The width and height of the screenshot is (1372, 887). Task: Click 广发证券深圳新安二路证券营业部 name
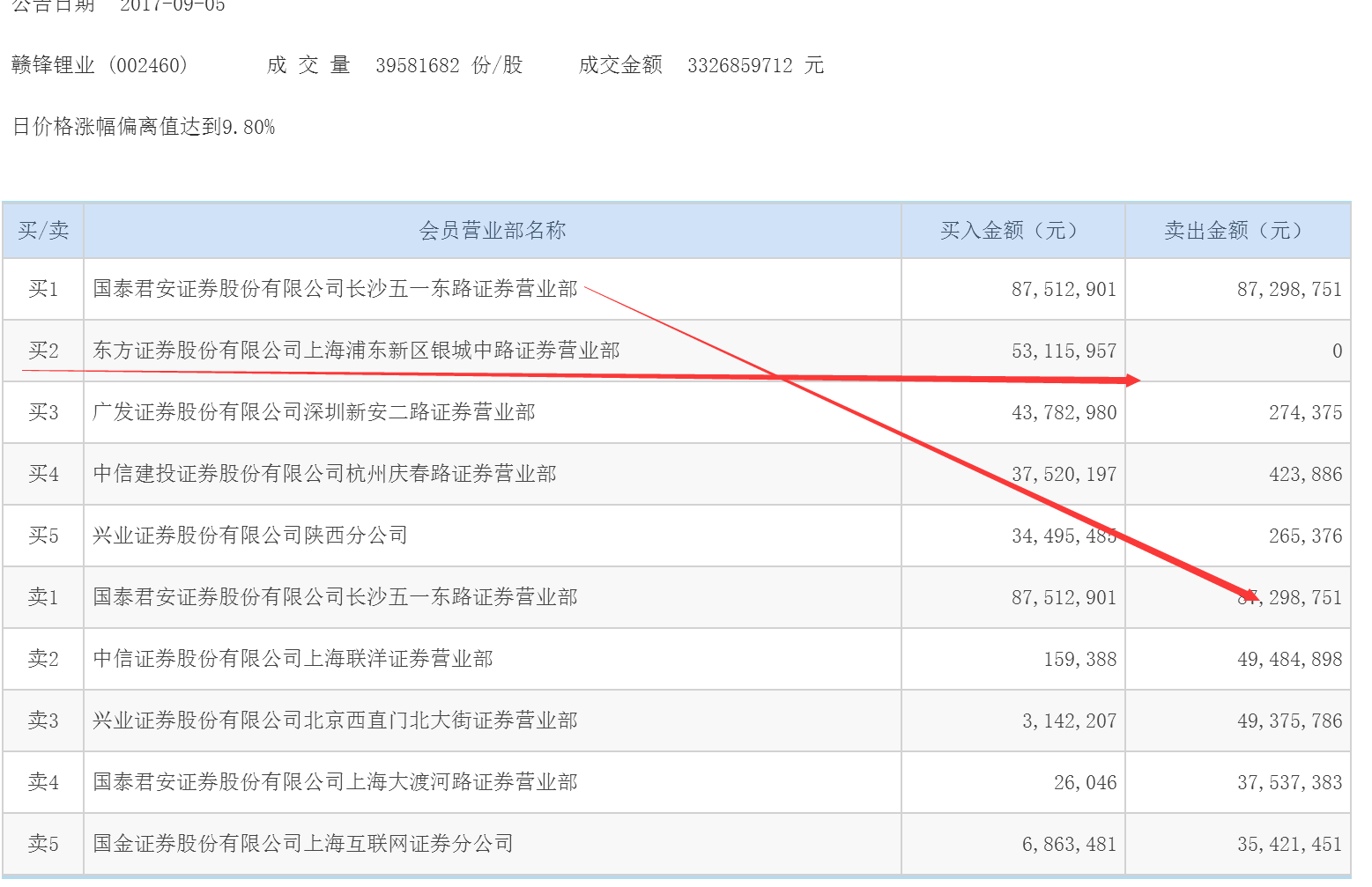[315, 412]
